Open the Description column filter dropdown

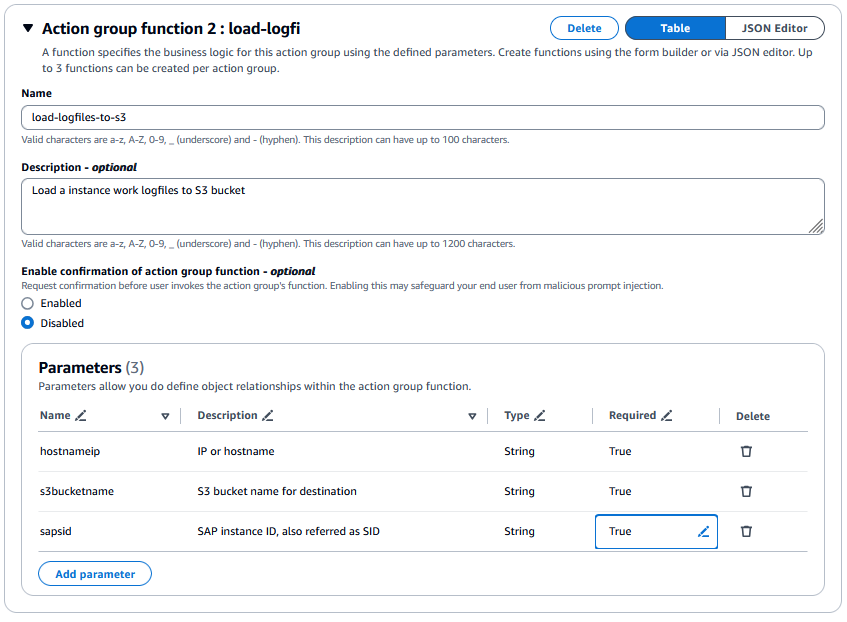472,415
